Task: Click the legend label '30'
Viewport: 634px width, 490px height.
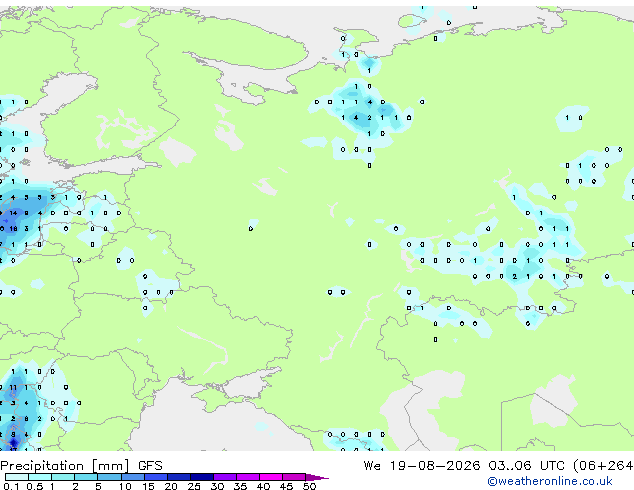Action: [x=217, y=486]
